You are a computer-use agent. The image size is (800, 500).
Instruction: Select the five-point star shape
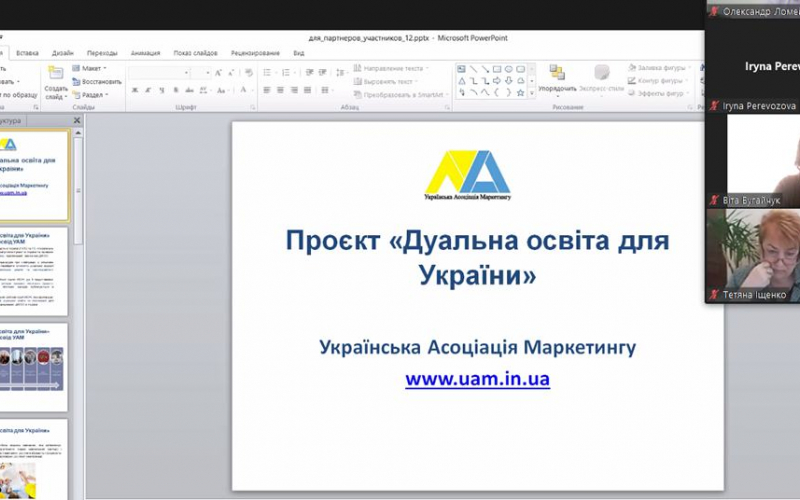(520, 93)
